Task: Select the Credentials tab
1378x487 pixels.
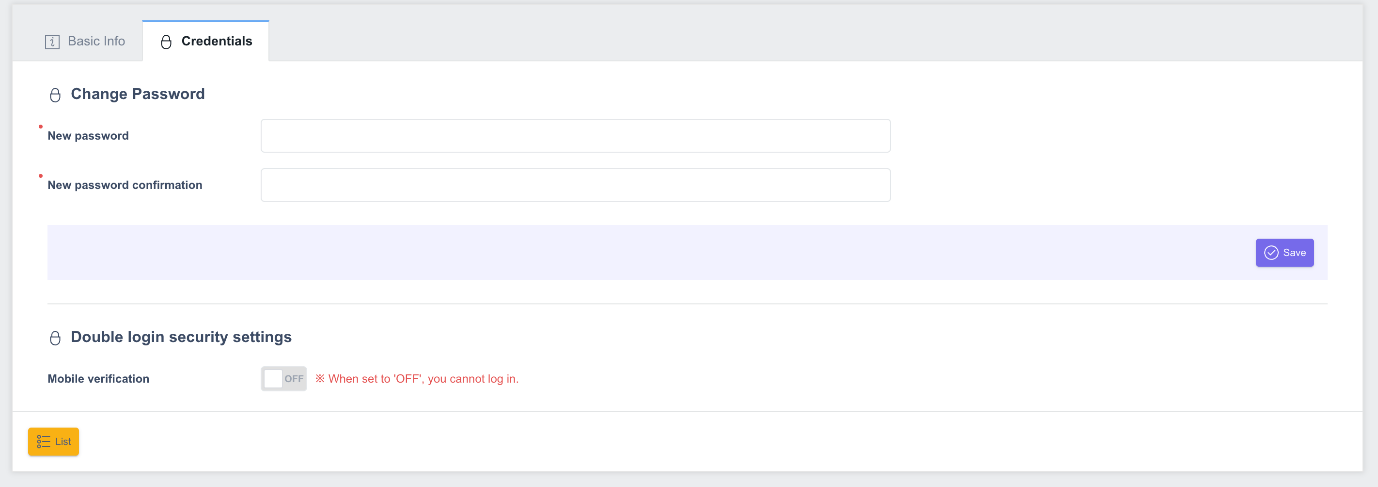Action: coord(206,42)
